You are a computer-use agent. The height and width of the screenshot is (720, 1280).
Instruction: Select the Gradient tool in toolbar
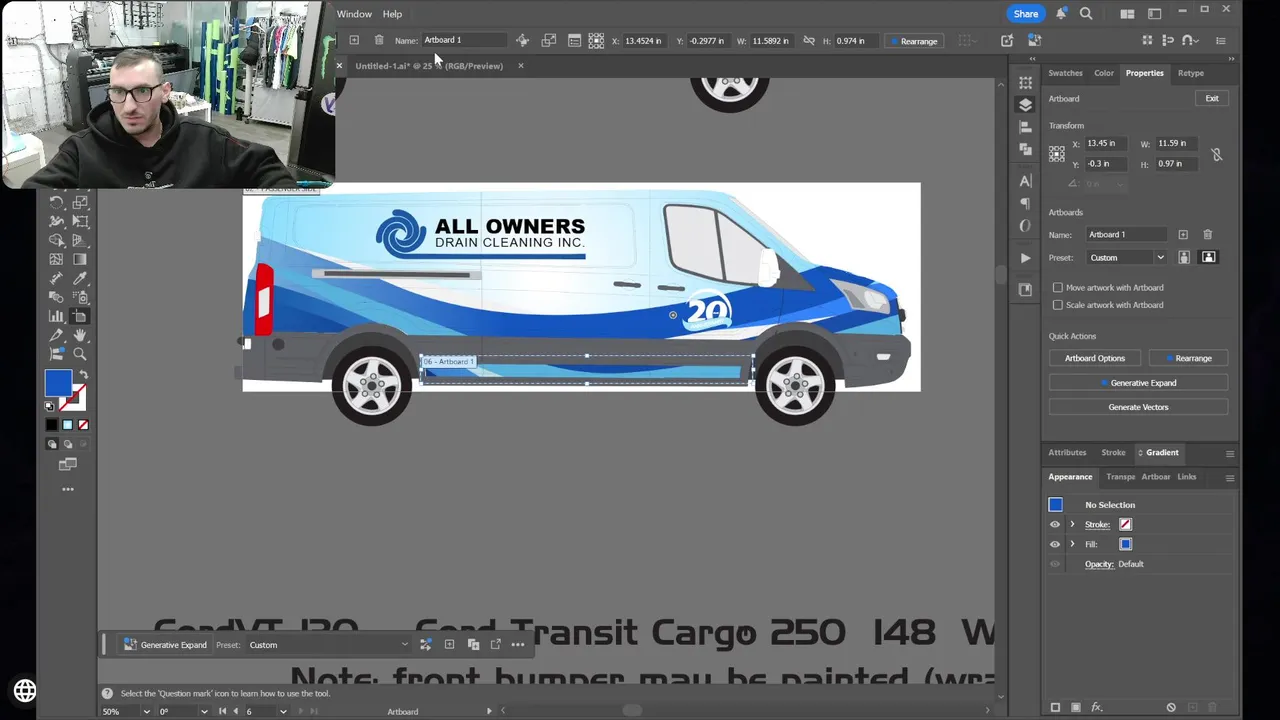tap(80, 259)
